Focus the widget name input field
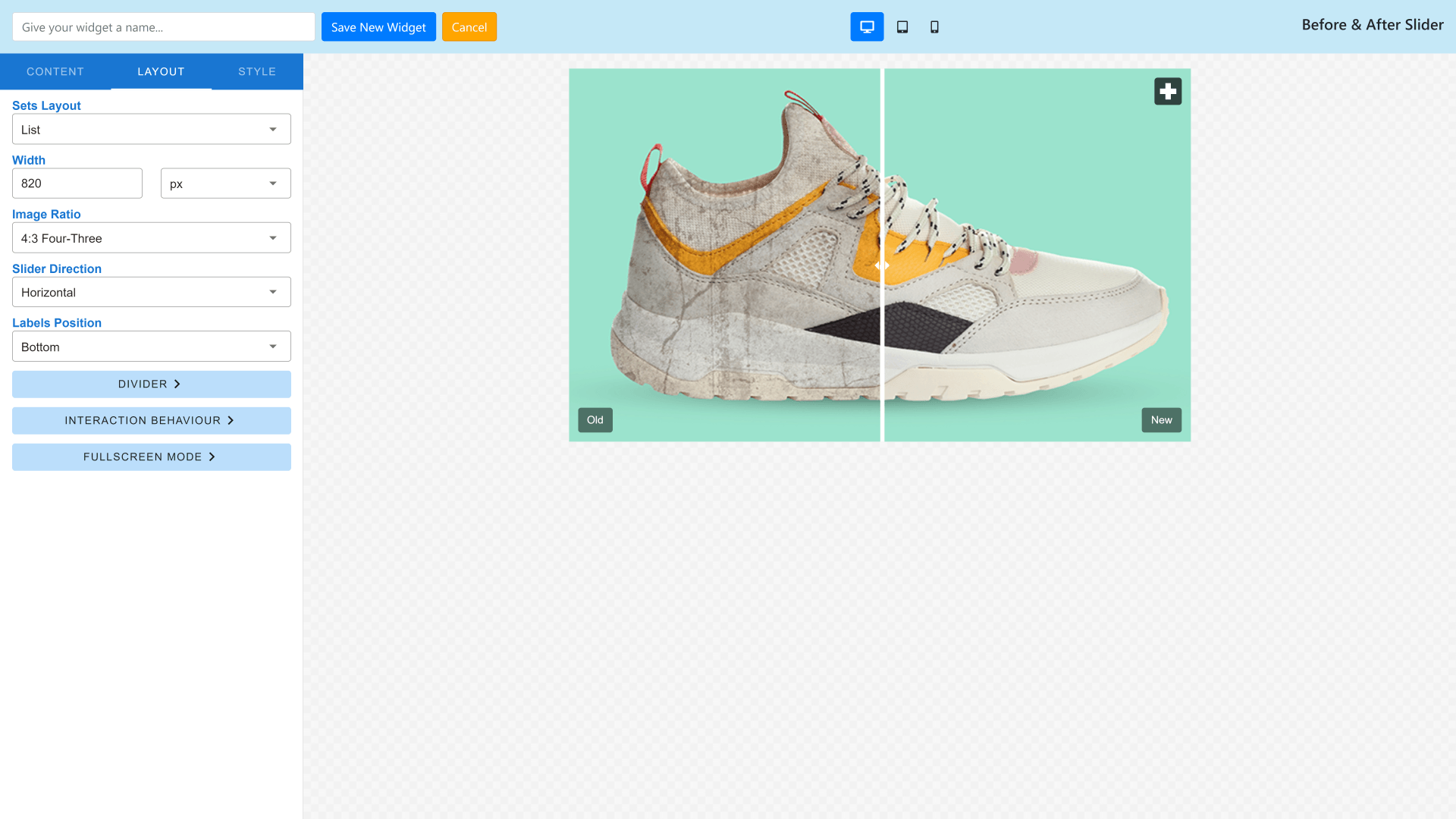This screenshot has height=819, width=1456. 163,27
